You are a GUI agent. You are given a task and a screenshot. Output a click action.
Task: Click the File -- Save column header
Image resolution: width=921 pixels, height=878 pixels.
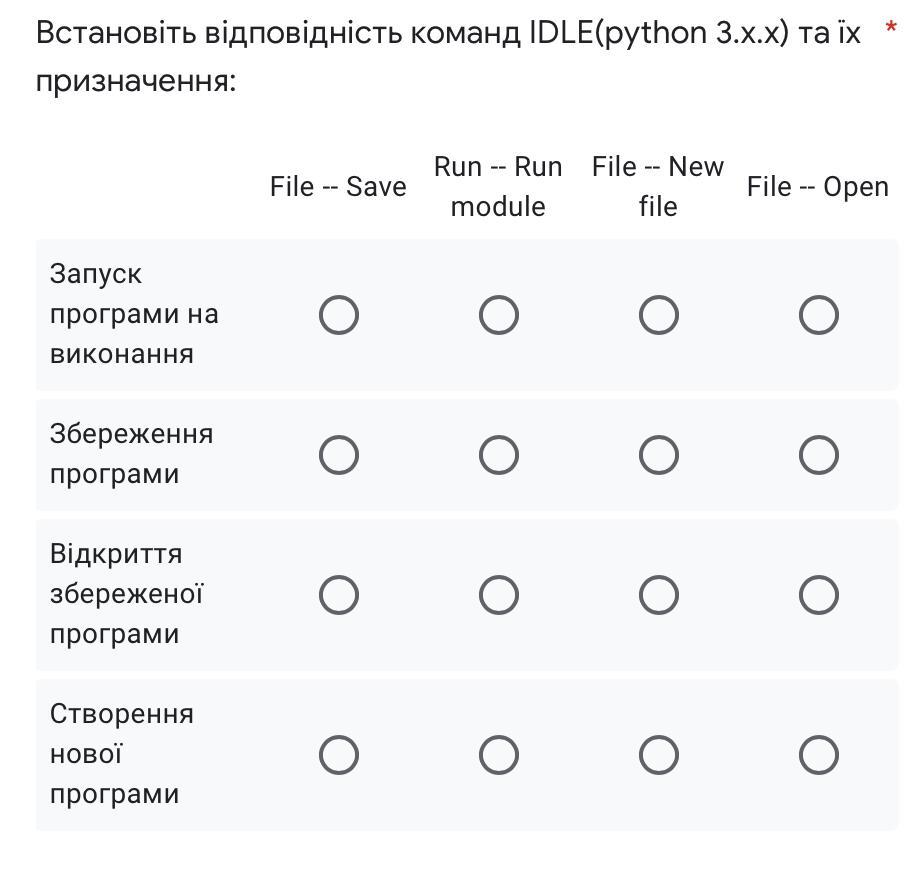point(338,187)
